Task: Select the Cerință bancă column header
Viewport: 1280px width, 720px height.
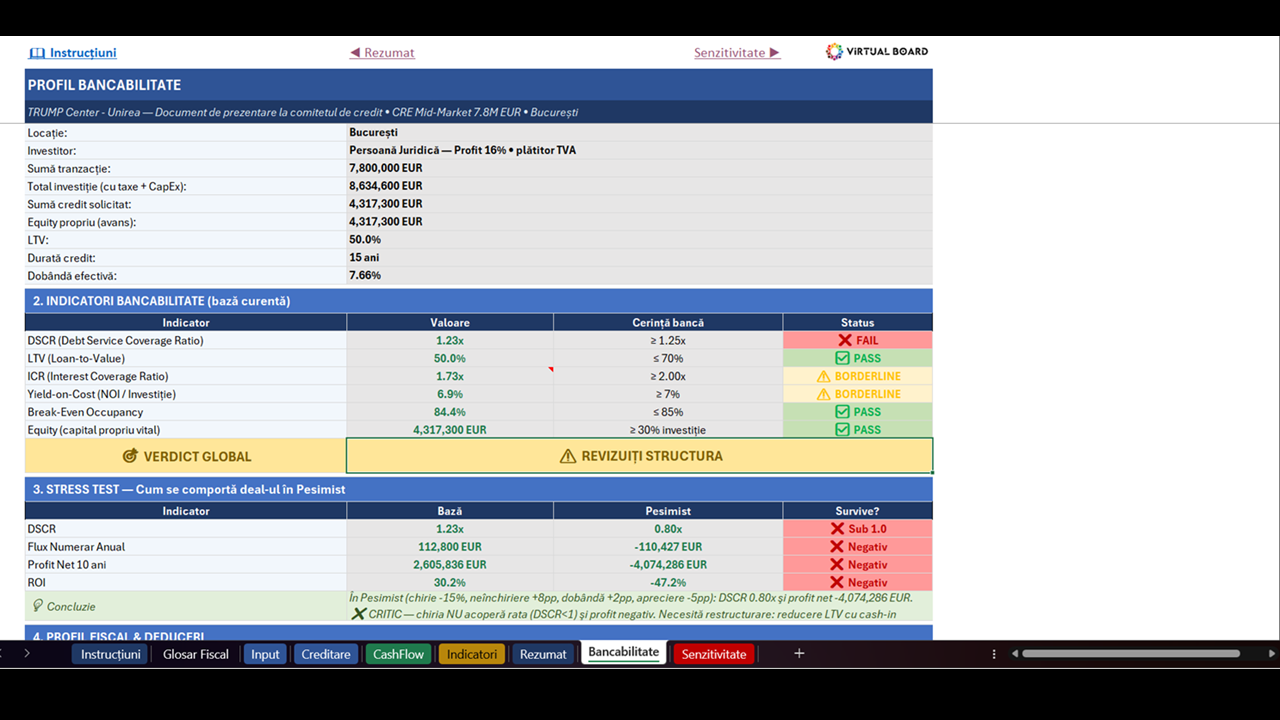Action: (x=668, y=323)
